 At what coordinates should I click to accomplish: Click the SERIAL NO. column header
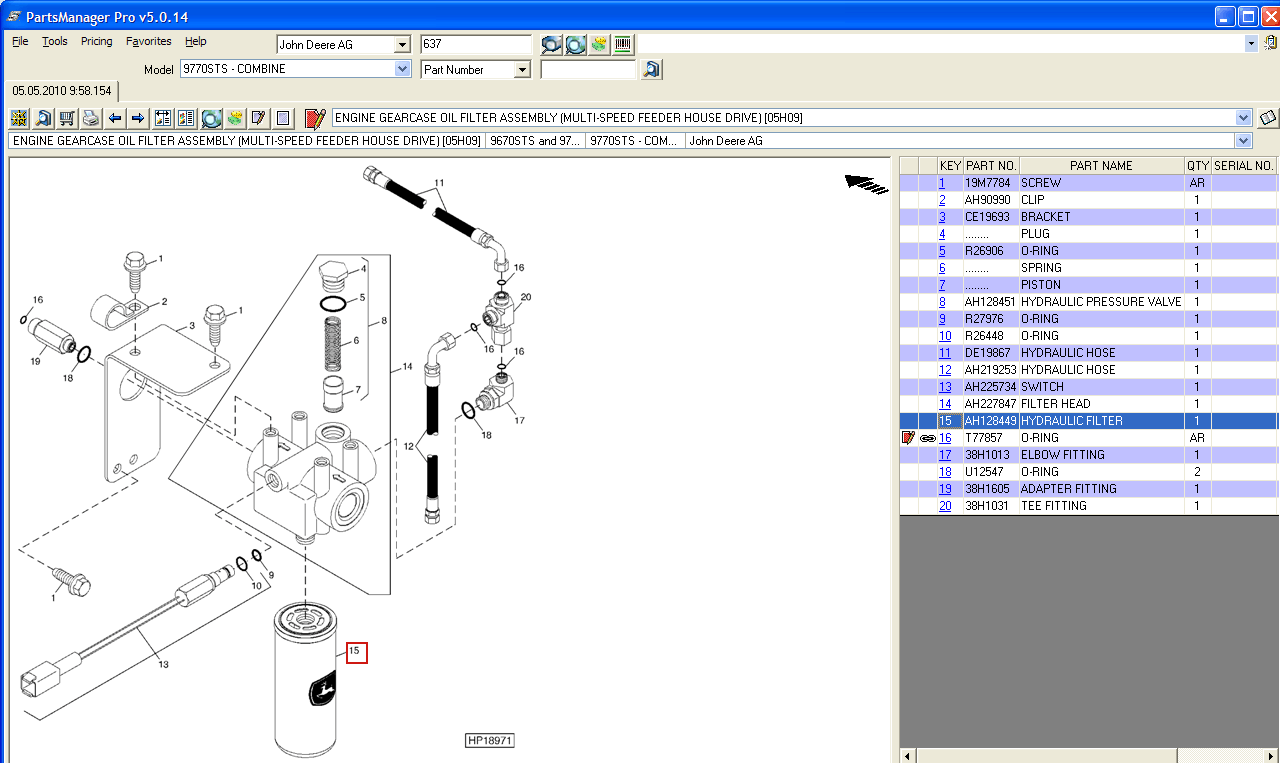pos(1244,165)
